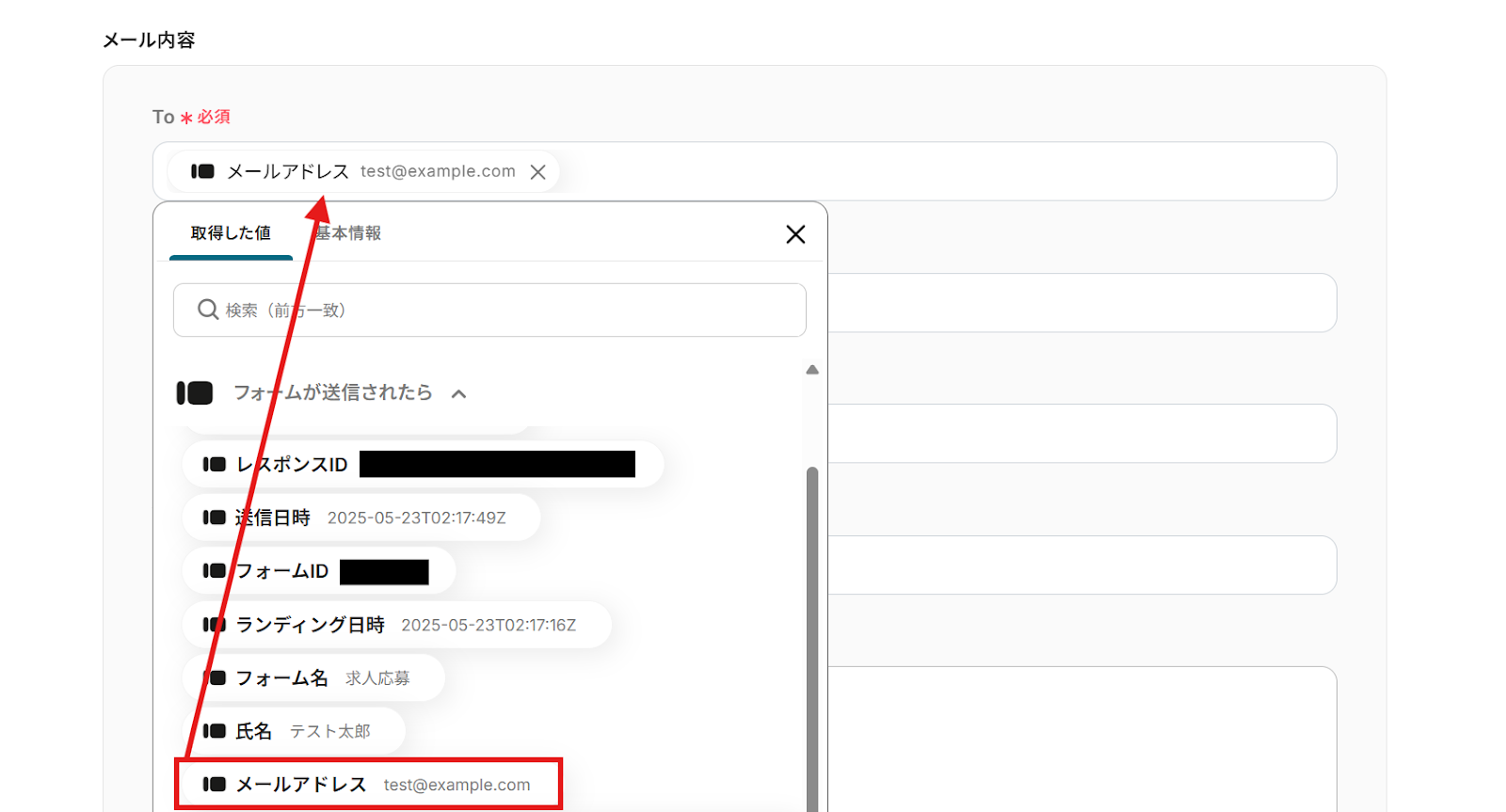
Task: Select the メールアドレス value in the list
Action: coord(369,784)
